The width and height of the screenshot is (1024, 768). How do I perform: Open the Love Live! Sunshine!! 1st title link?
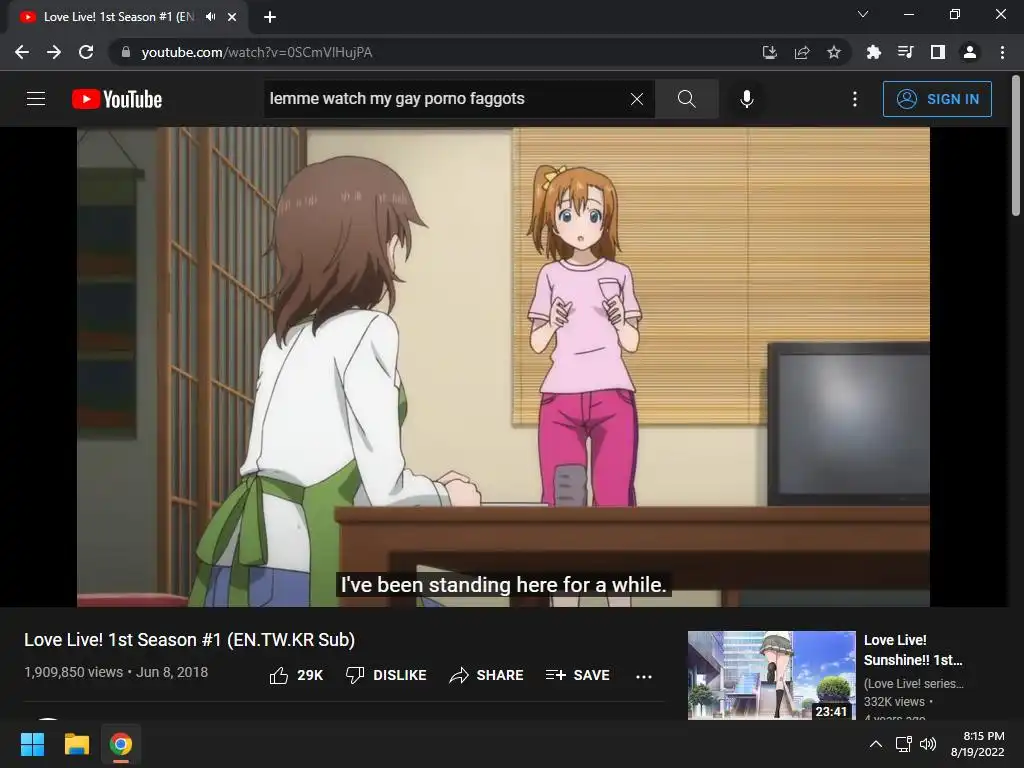[x=913, y=650]
